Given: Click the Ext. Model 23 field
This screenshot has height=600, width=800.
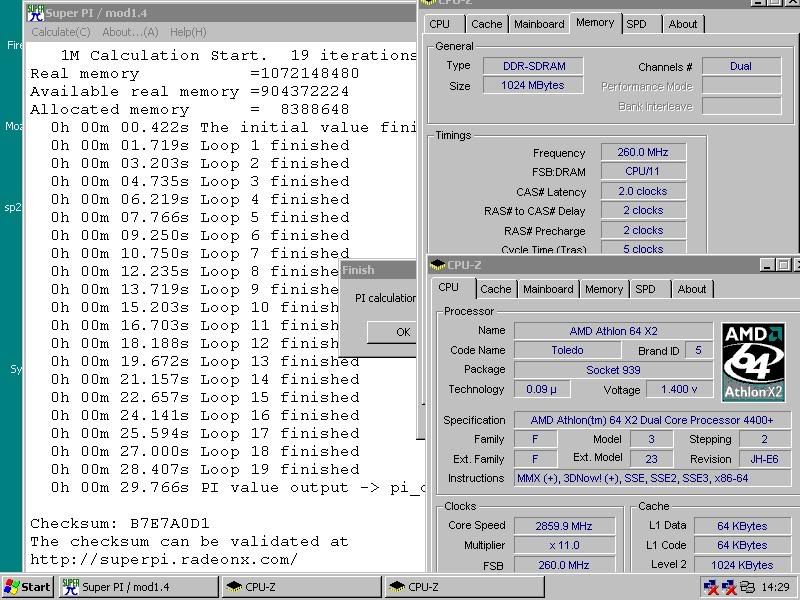Looking at the screenshot, I should (652, 459).
